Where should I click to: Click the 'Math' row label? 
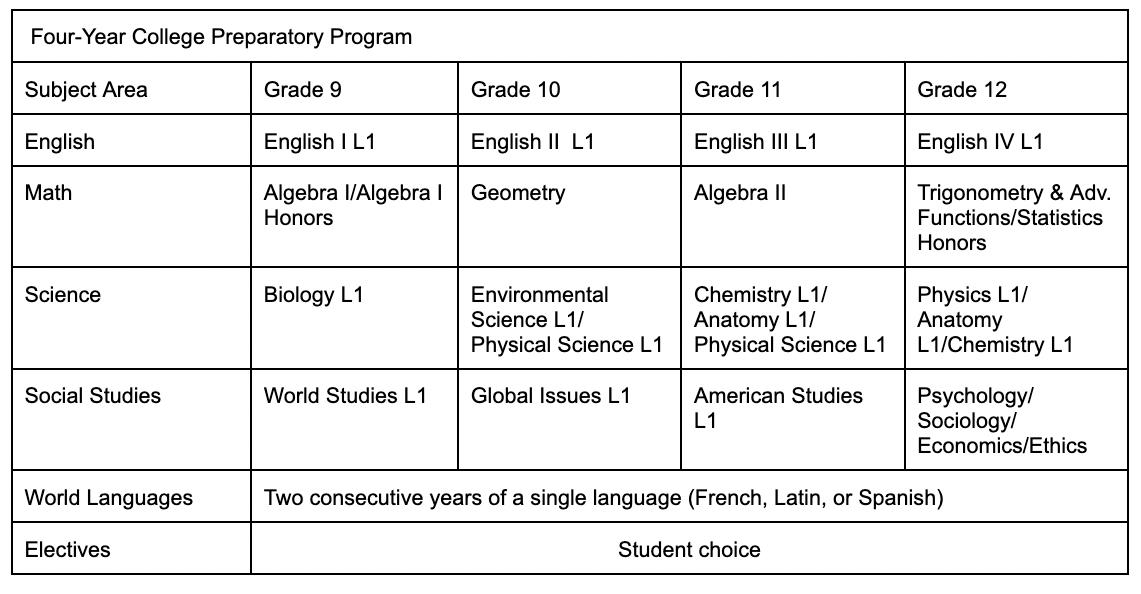click(x=48, y=193)
